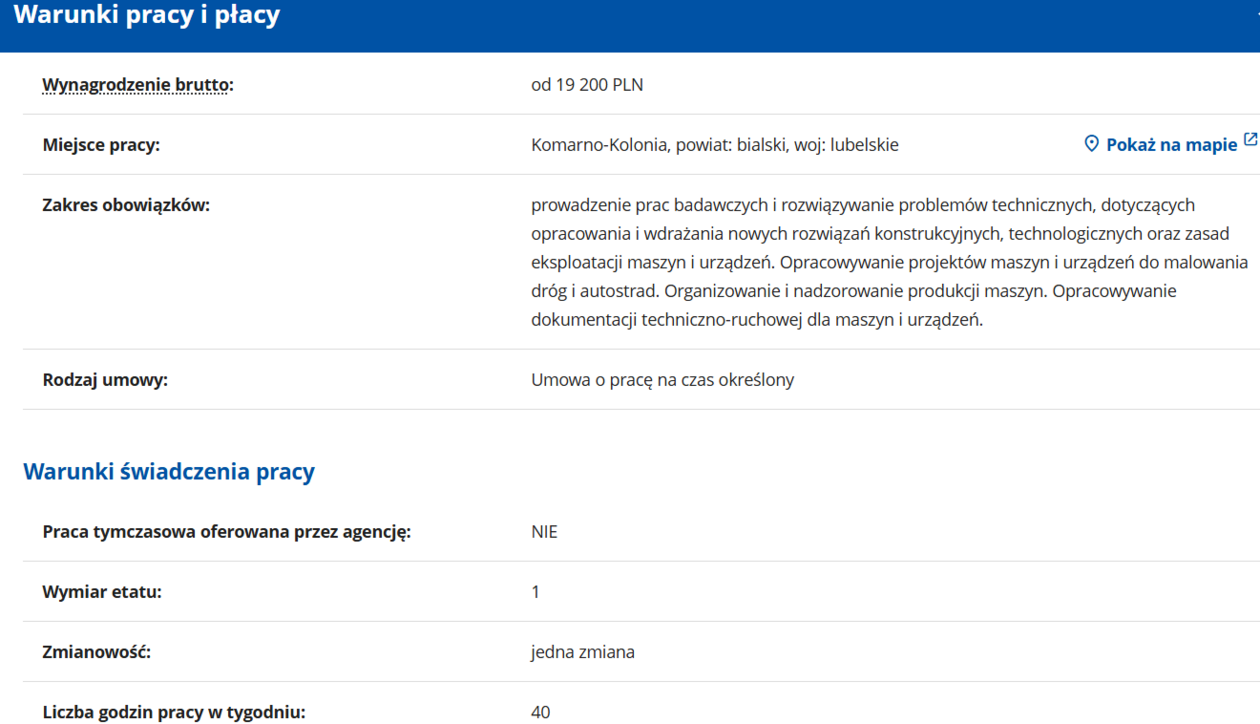Click the Komarno-Kolonia workplace location text
The image size is (1260, 724).
(714, 145)
